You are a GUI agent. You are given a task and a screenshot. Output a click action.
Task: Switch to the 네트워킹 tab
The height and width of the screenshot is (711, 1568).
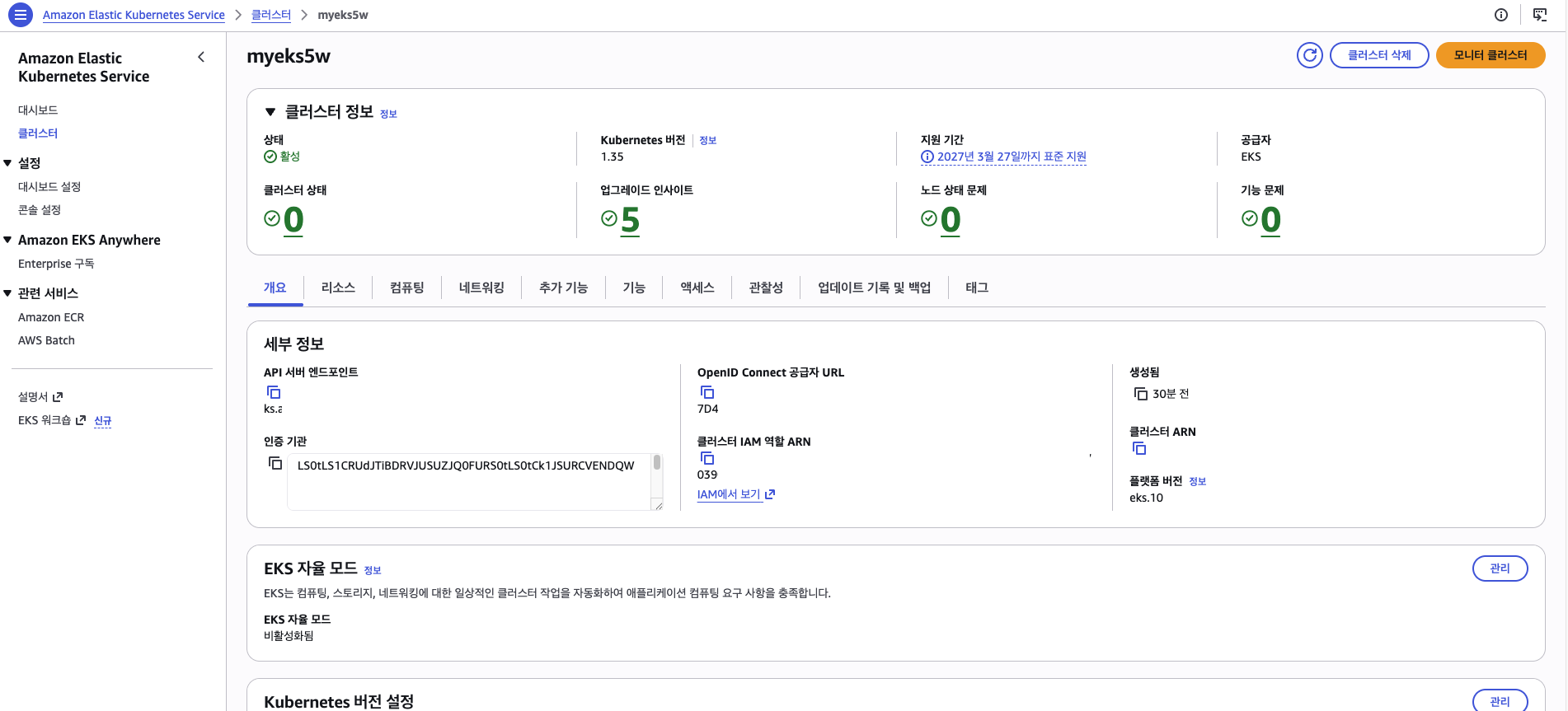[x=481, y=288]
